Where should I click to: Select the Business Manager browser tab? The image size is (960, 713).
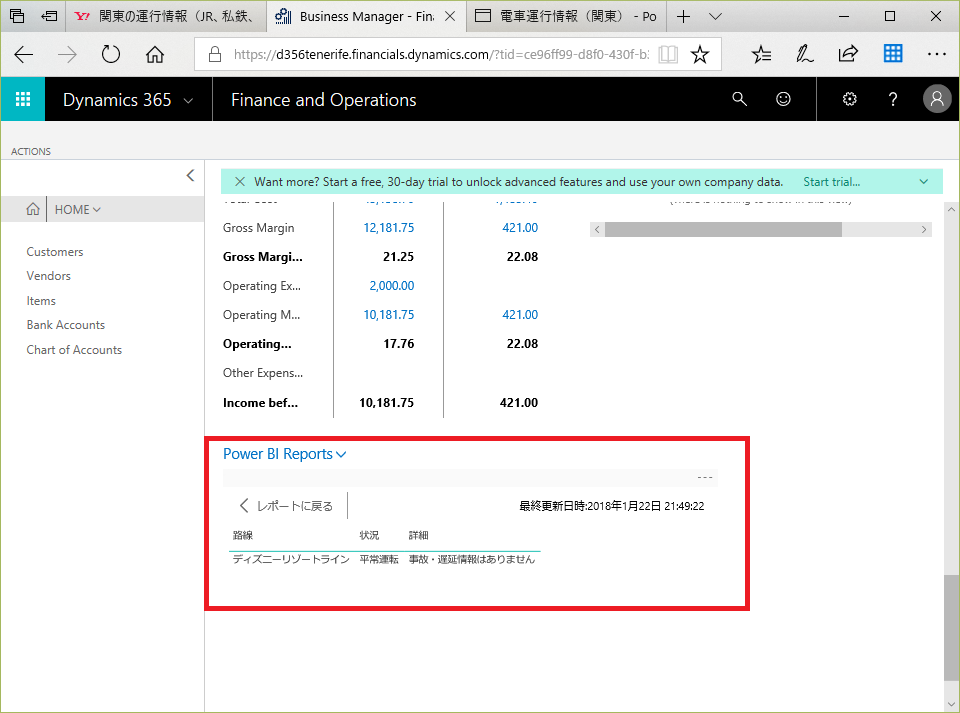[x=366, y=17]
